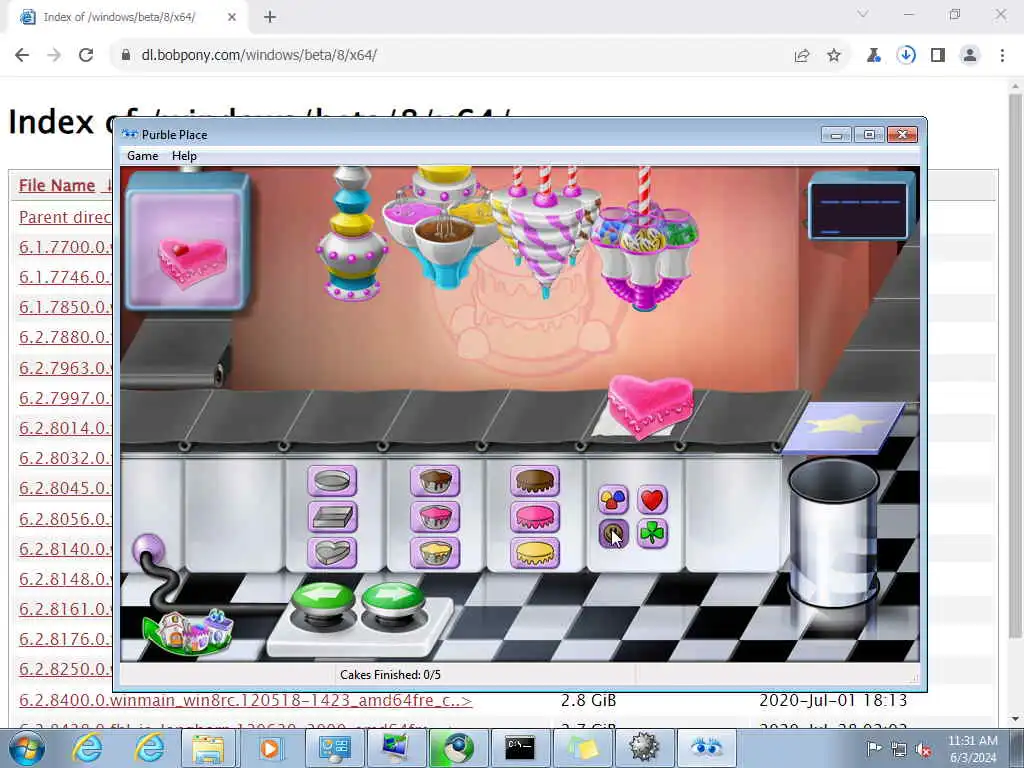This screenshot has height=768, width=1024.
Task: Click the Purble Place eyes taskbar icon
Action: pyautogui.click(x=706, y=748)
